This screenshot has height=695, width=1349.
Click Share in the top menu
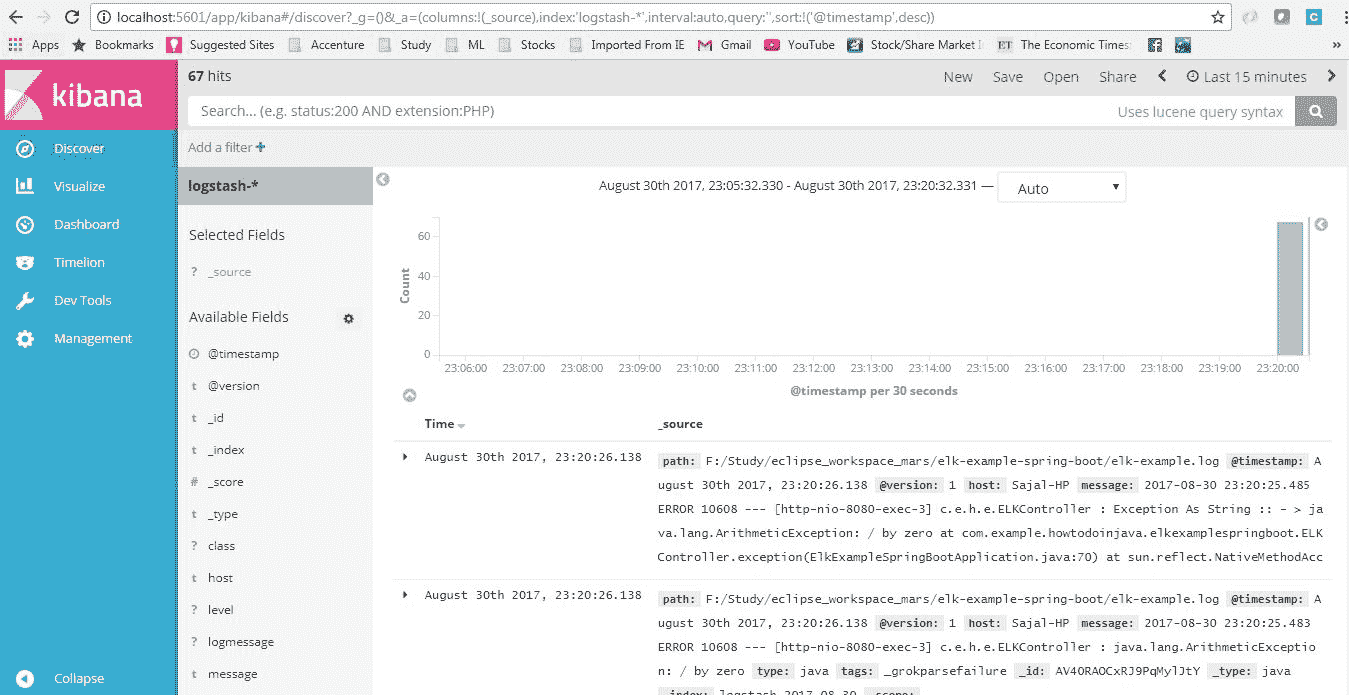1118,77
